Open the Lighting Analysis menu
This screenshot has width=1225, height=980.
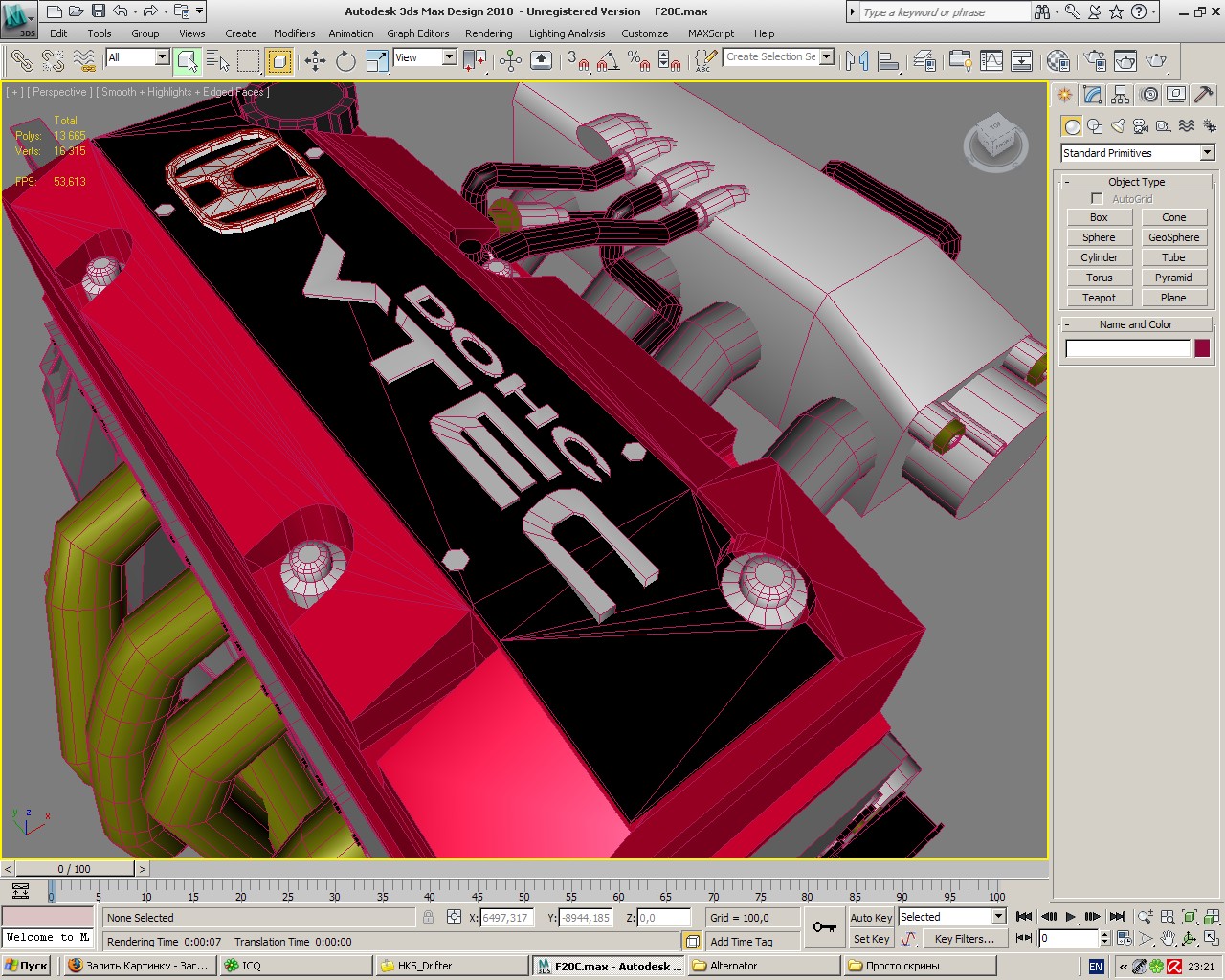(x=568, y=33)
